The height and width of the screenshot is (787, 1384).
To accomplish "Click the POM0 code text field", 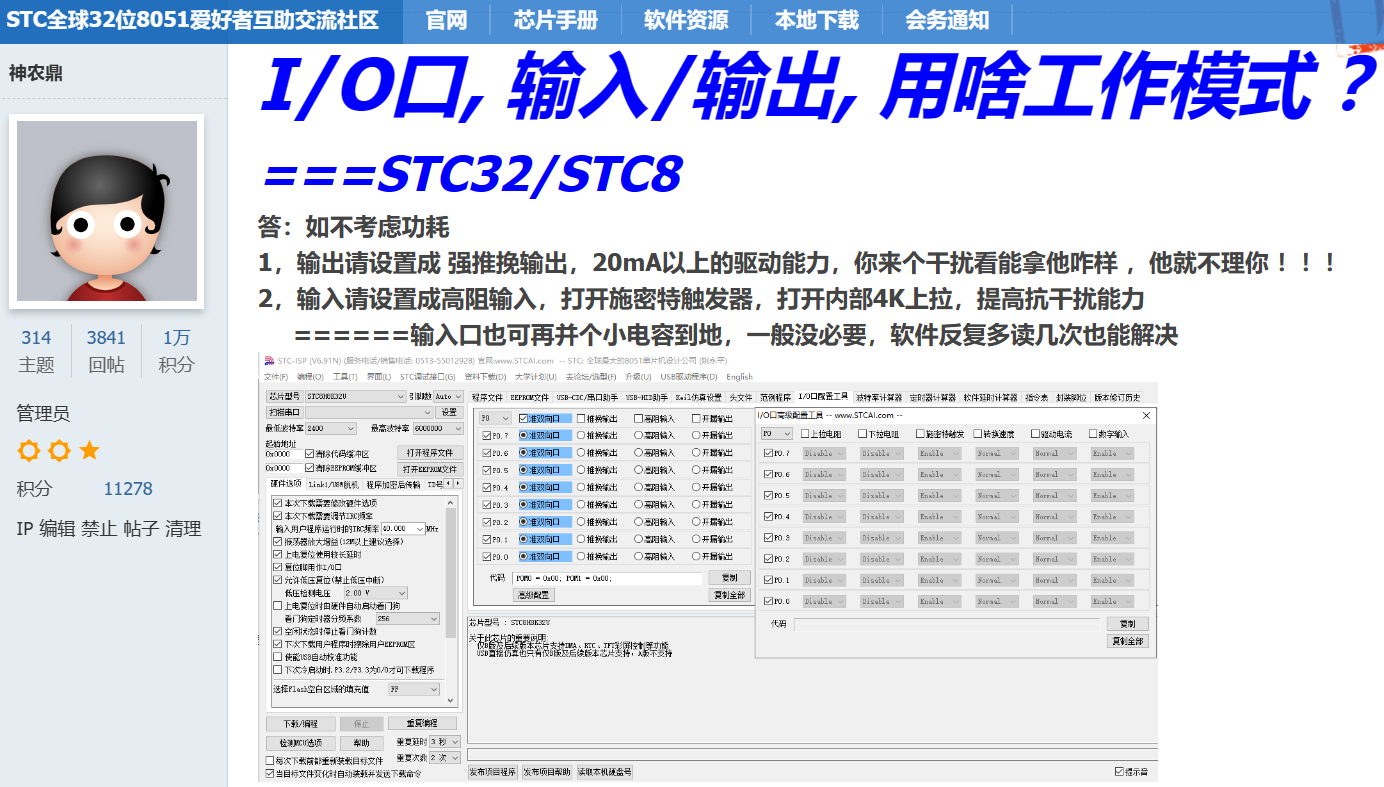I will [x=607, y=578].
